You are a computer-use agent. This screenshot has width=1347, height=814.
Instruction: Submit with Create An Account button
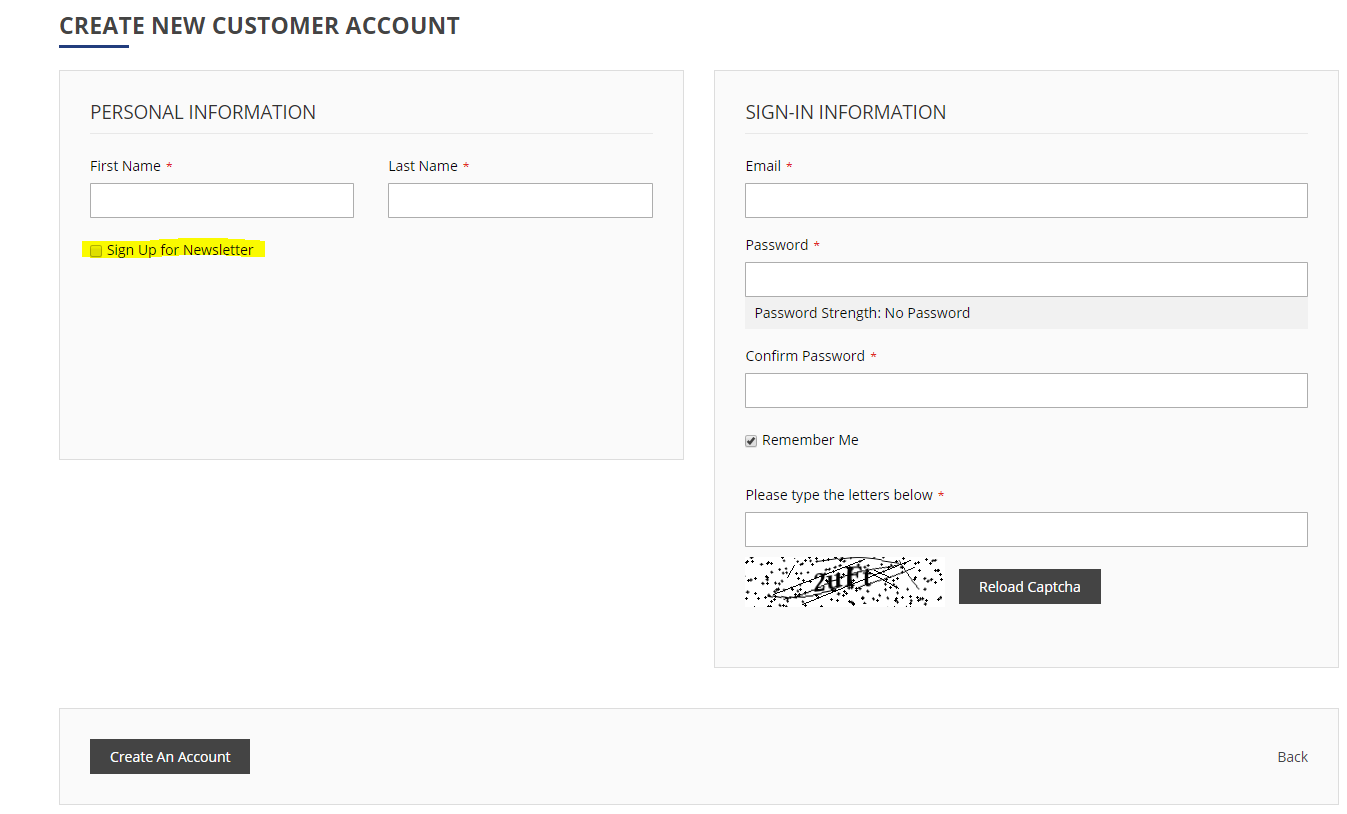170,757
